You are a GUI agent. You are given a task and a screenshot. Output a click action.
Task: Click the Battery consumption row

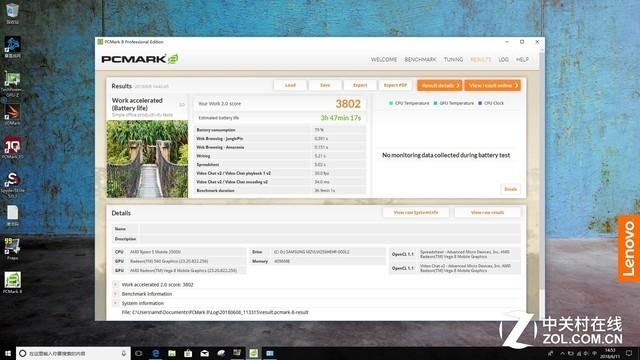[x=280, y=130]
